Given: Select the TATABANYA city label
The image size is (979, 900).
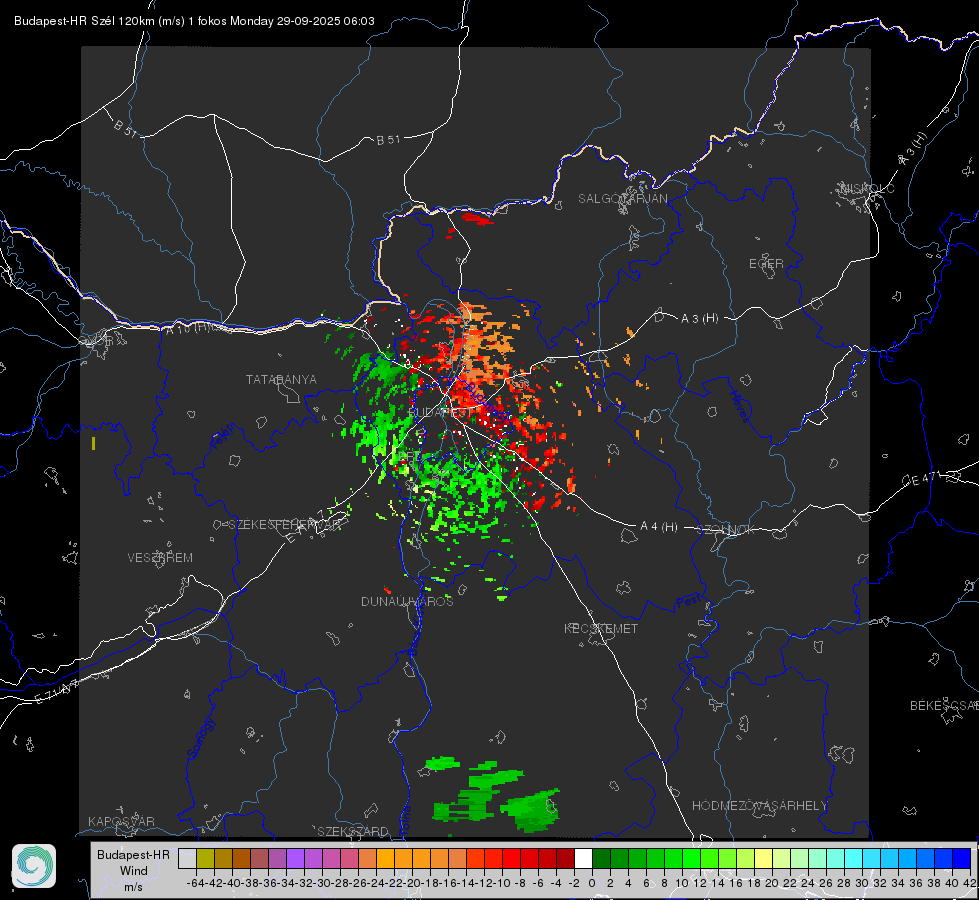Looking at the screenshot, I should coord(281,380).
